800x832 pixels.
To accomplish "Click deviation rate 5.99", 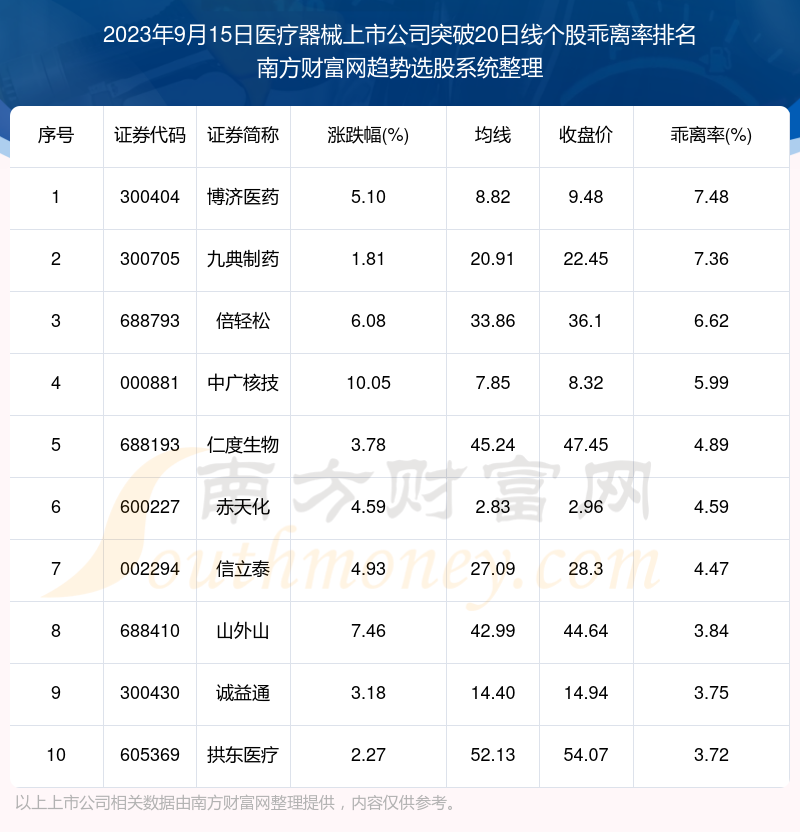I will (x=711, y=383).
